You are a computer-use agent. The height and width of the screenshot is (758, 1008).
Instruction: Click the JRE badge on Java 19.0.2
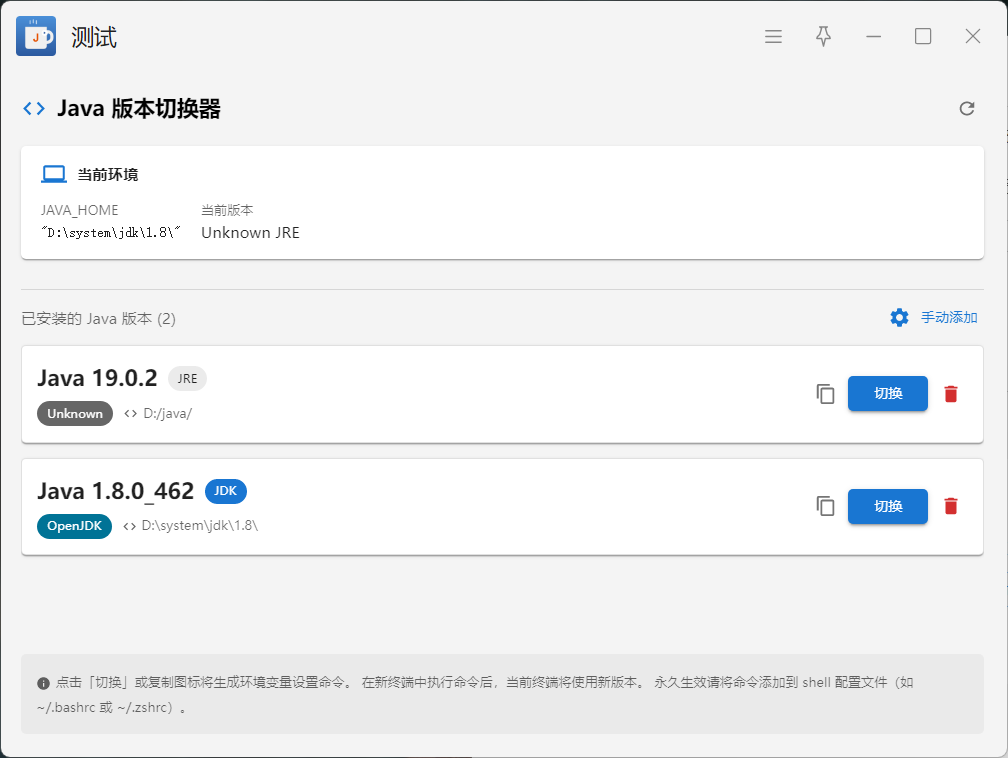click(x=187, y=378)
